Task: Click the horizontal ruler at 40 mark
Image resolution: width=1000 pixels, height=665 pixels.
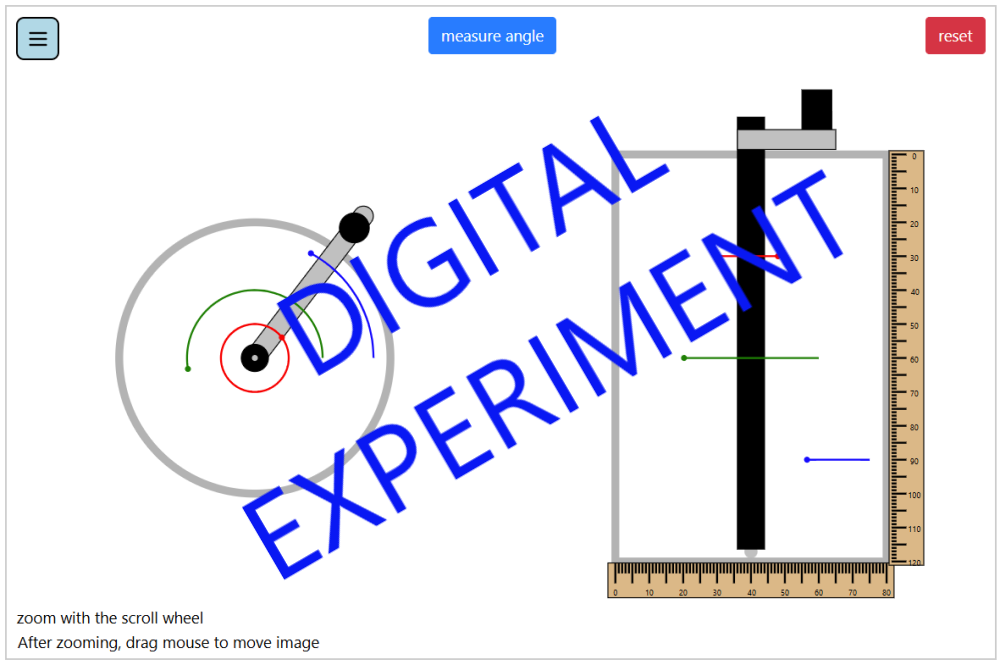Action: (751, 581)
